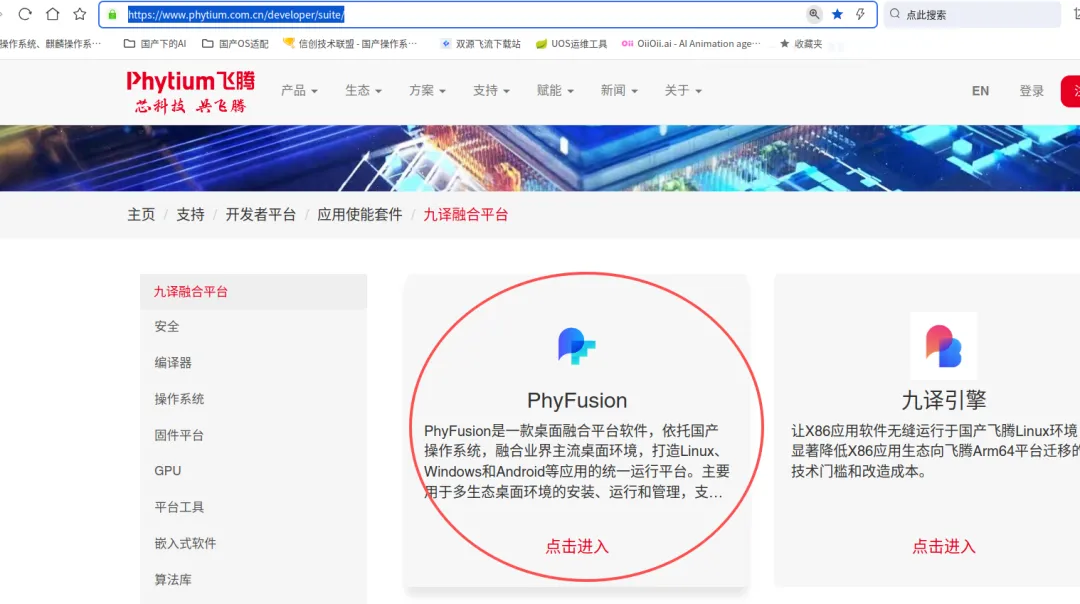Screen dimensions: 1080x604
Task: Click 九译融合平台 in breadcrumb
Action: (466, 215)
